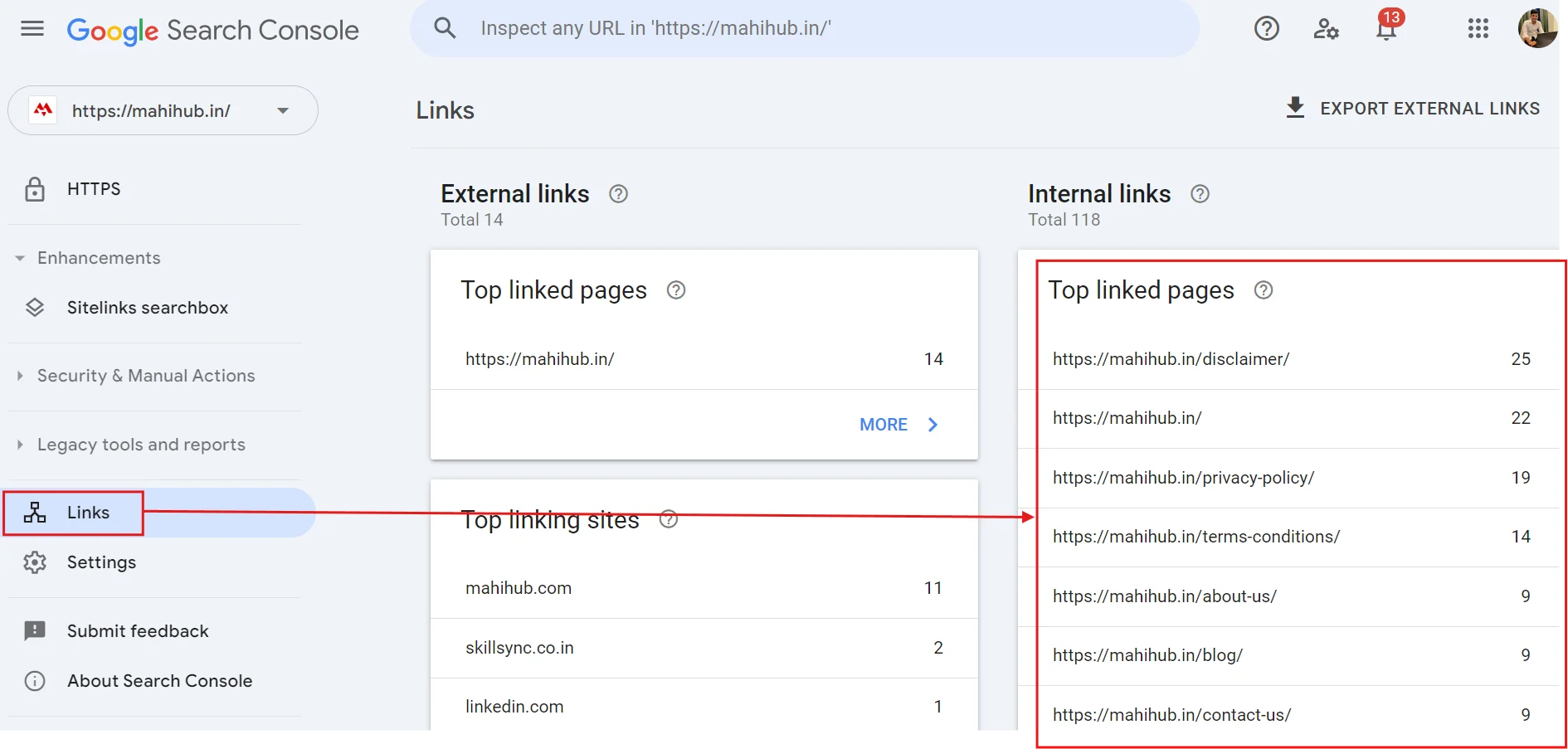Image resolution: width=1568 pixels, height=749 pixels.
Task: Click the Help question mark icon in header
Action: 1266,29
